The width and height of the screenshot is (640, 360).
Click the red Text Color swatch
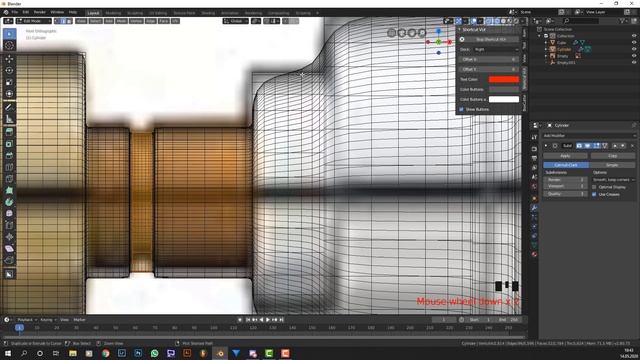point(504,80)
